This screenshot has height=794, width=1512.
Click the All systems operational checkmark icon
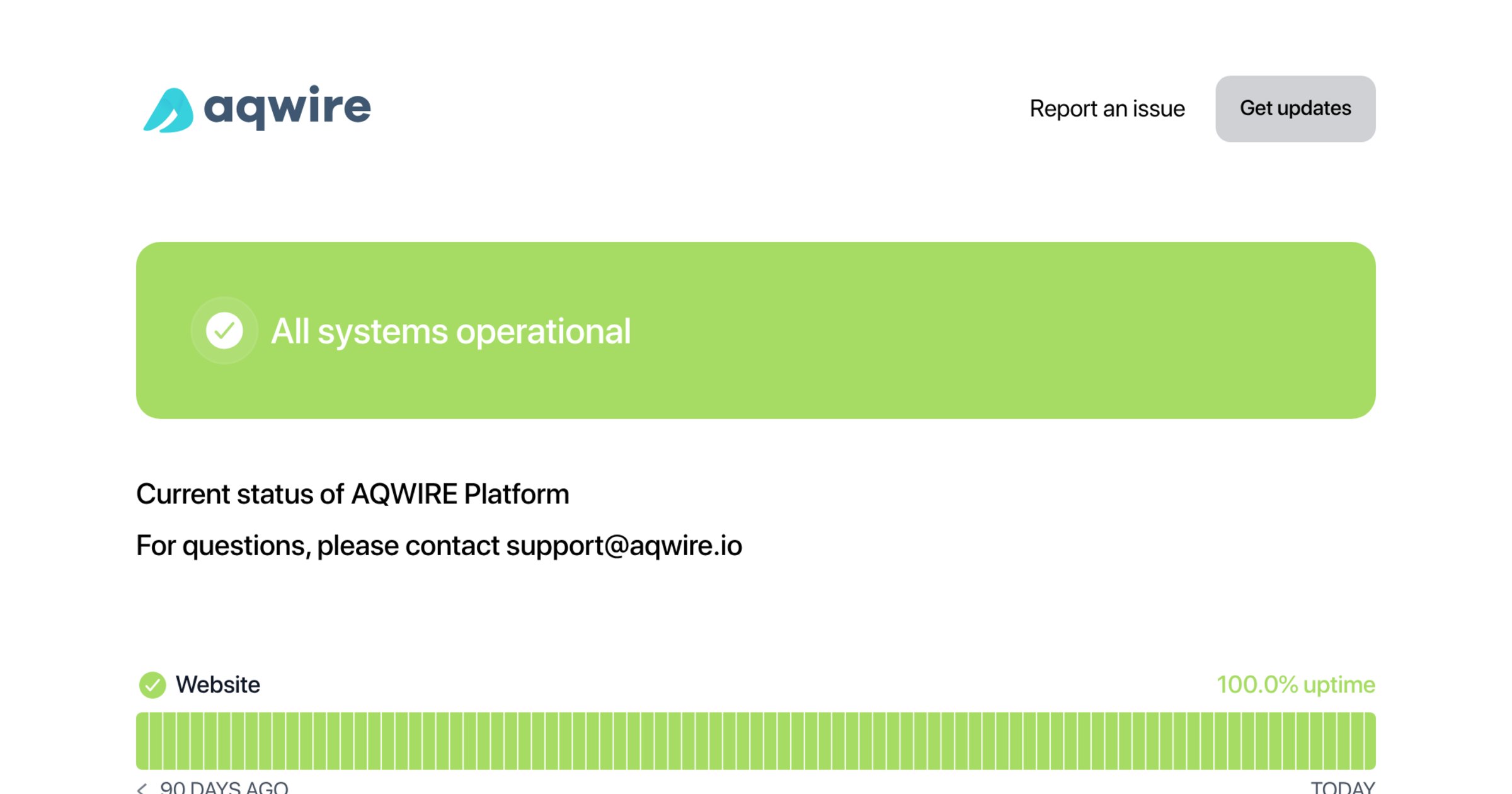(x=224, y=330)
